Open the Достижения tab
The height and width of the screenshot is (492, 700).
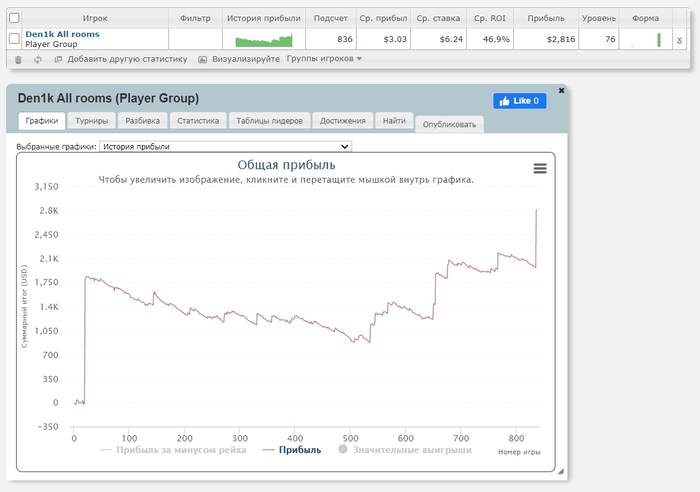(342, 121)
